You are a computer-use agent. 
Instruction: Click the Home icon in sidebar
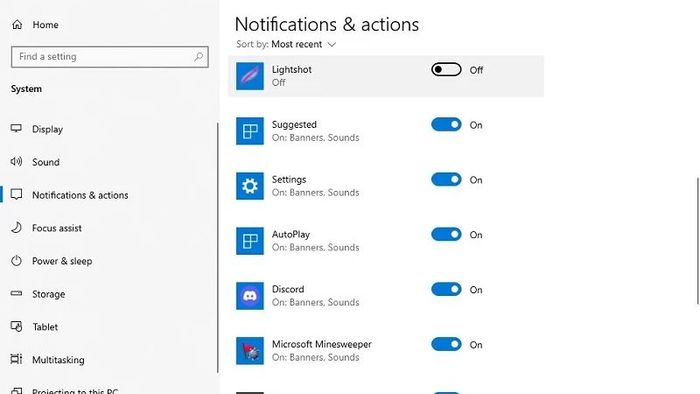[17, 25]
